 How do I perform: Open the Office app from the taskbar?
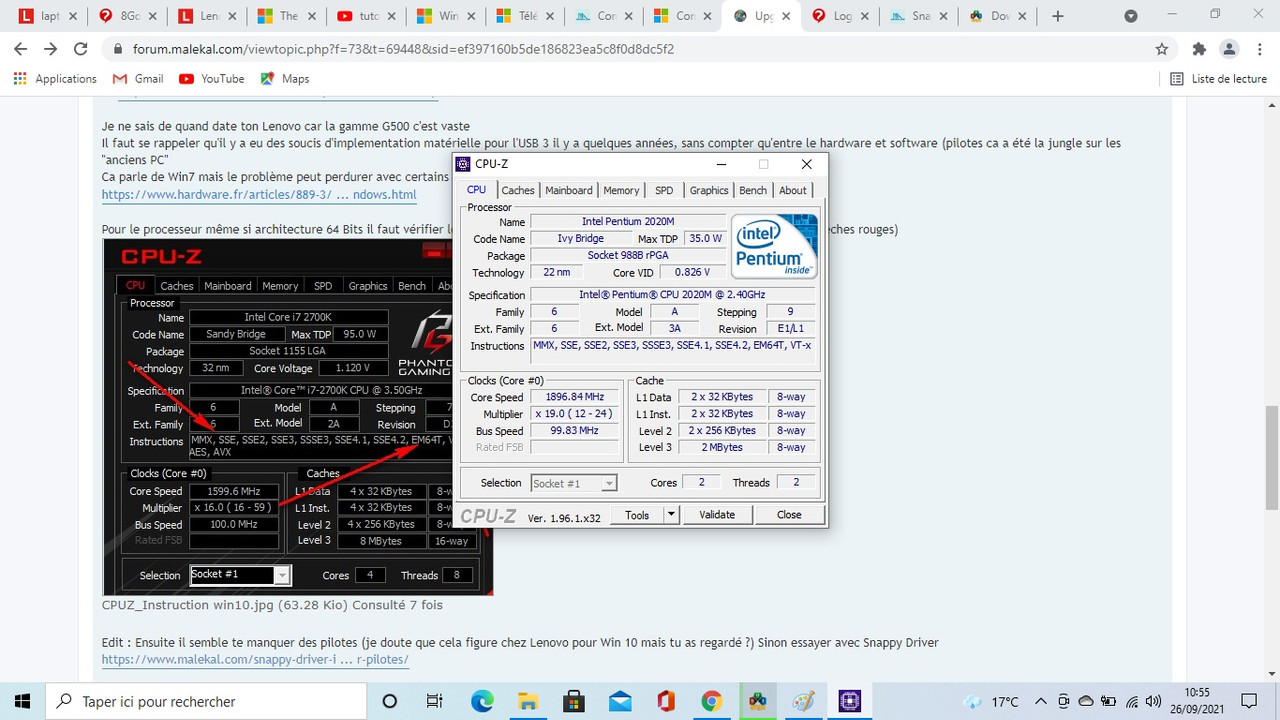(x=666, y=701)
